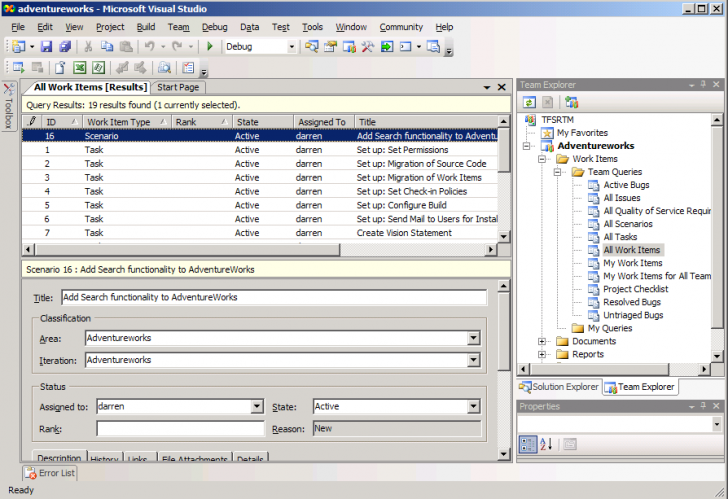
Task: Click the Team Explorer toolbar icon
Action: pyautogui.click(x=349, y=46)
